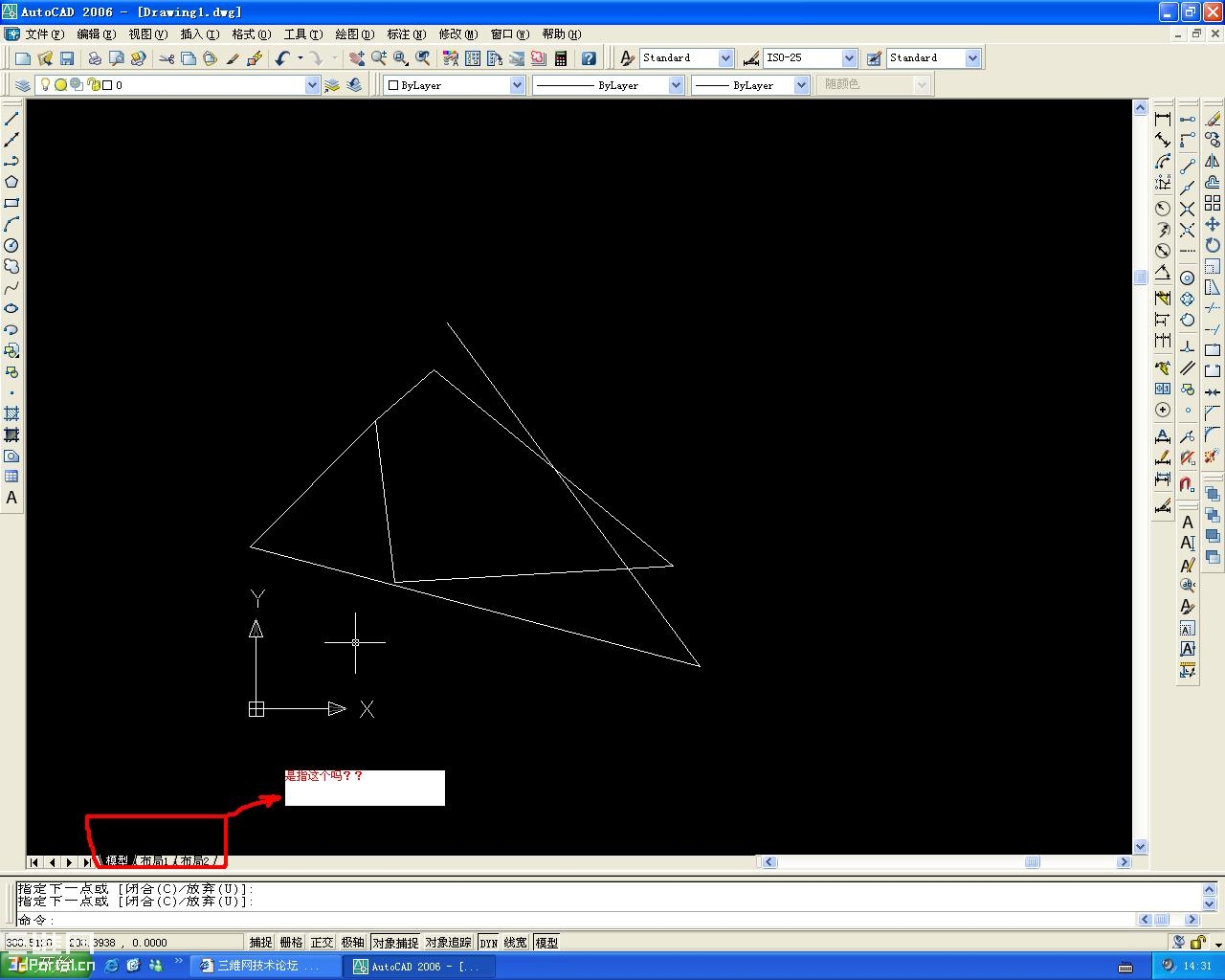Select the Polygon draw tool
Image resolution: width=1225 pixels, height=980 pixels.
click(11, 182)
